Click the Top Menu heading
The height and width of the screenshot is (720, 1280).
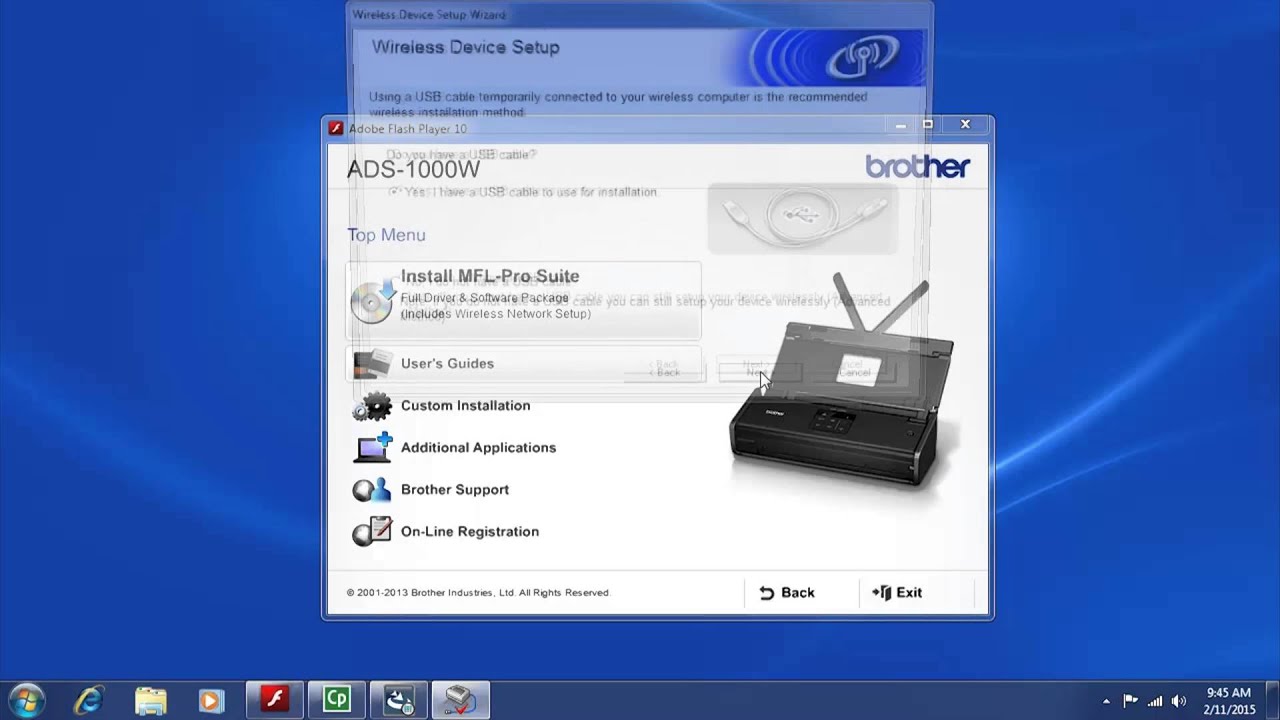(386, 235)
